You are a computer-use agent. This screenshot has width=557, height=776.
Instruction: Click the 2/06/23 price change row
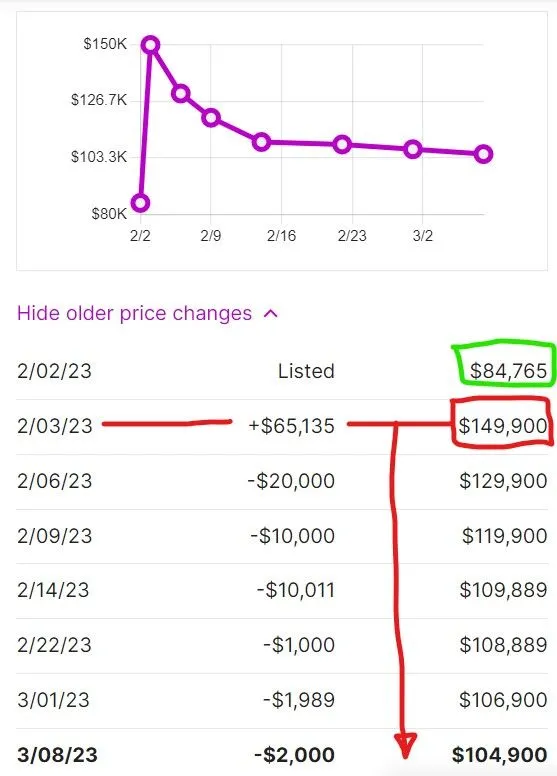click(x=282, y=481)
